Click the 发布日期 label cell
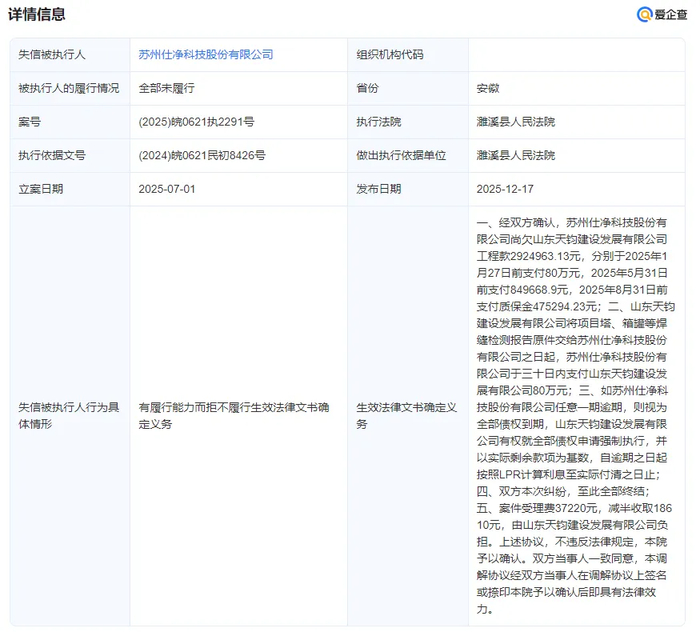The height and width of the screenshot is (632, 700). tap(378, 189)
